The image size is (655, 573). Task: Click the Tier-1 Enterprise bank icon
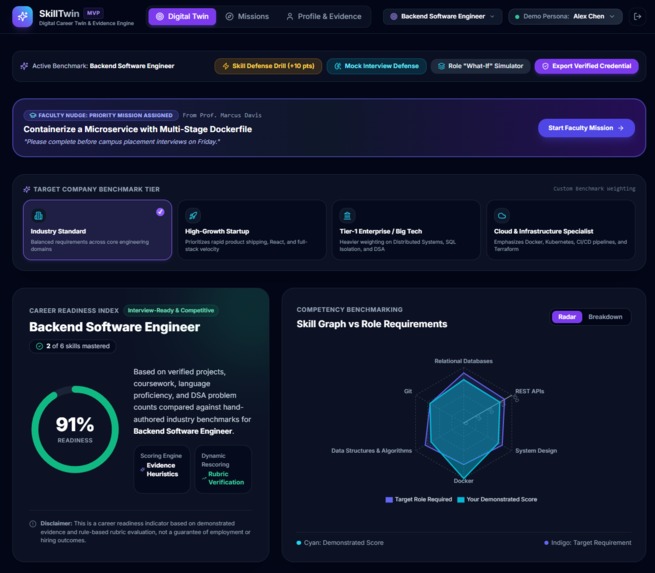(x=347, y=216)
